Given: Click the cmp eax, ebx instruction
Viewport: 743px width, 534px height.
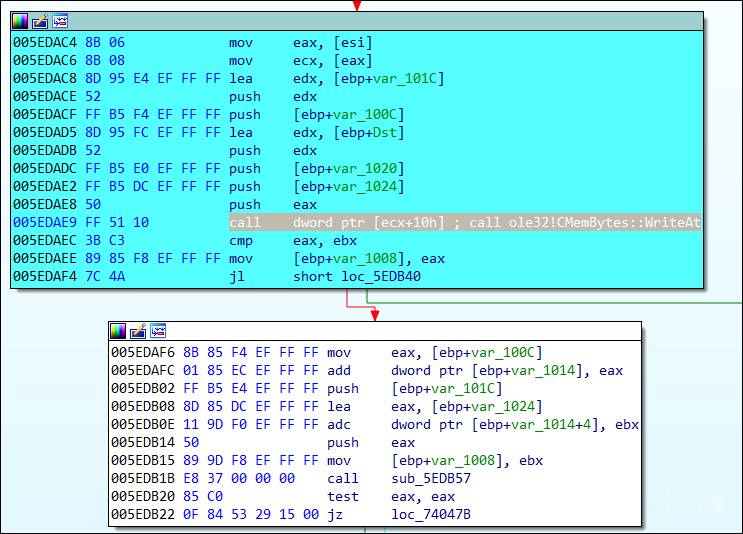Looking at the screenshot, I should (293, 240).
